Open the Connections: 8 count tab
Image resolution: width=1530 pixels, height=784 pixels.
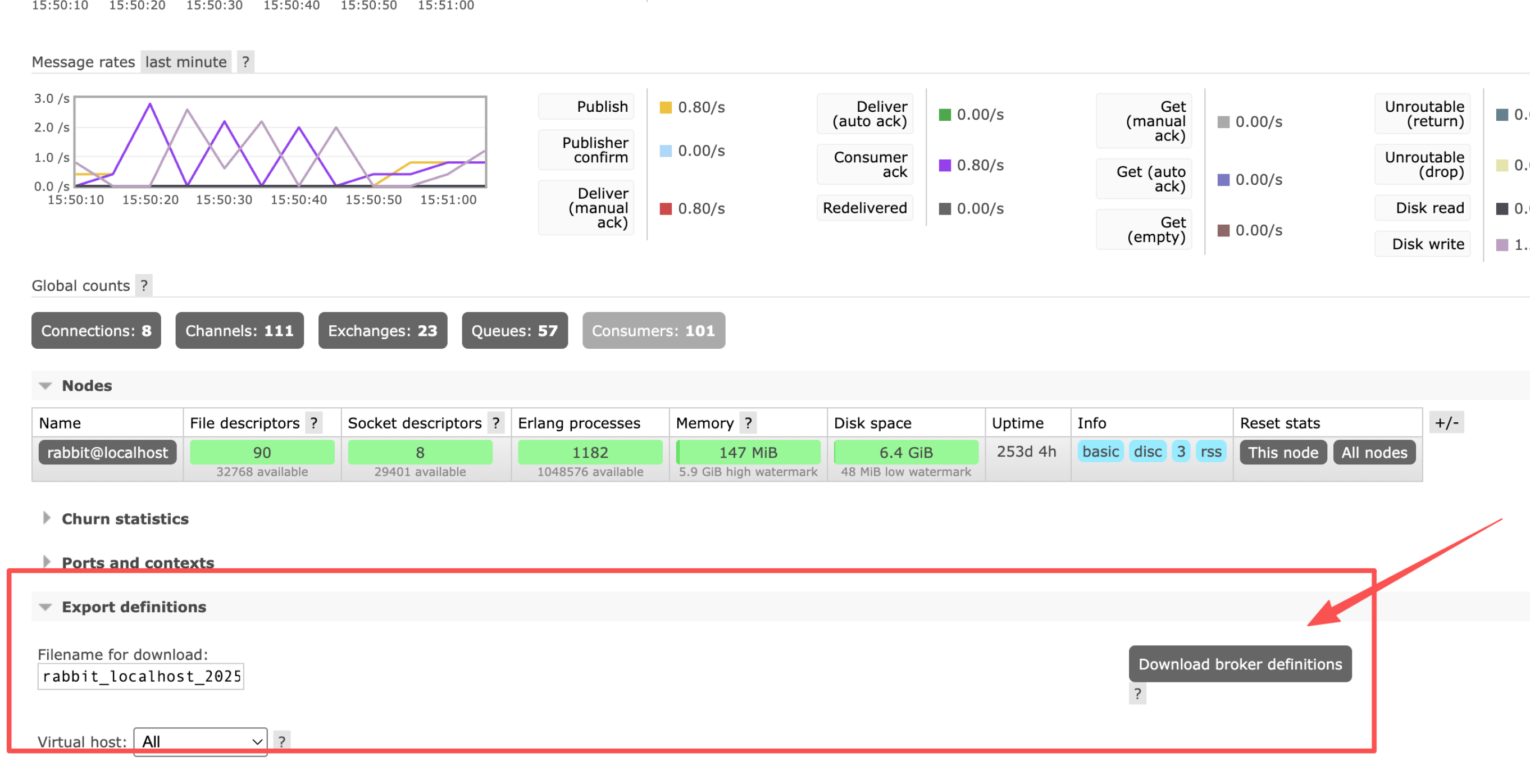click(96, 331)
